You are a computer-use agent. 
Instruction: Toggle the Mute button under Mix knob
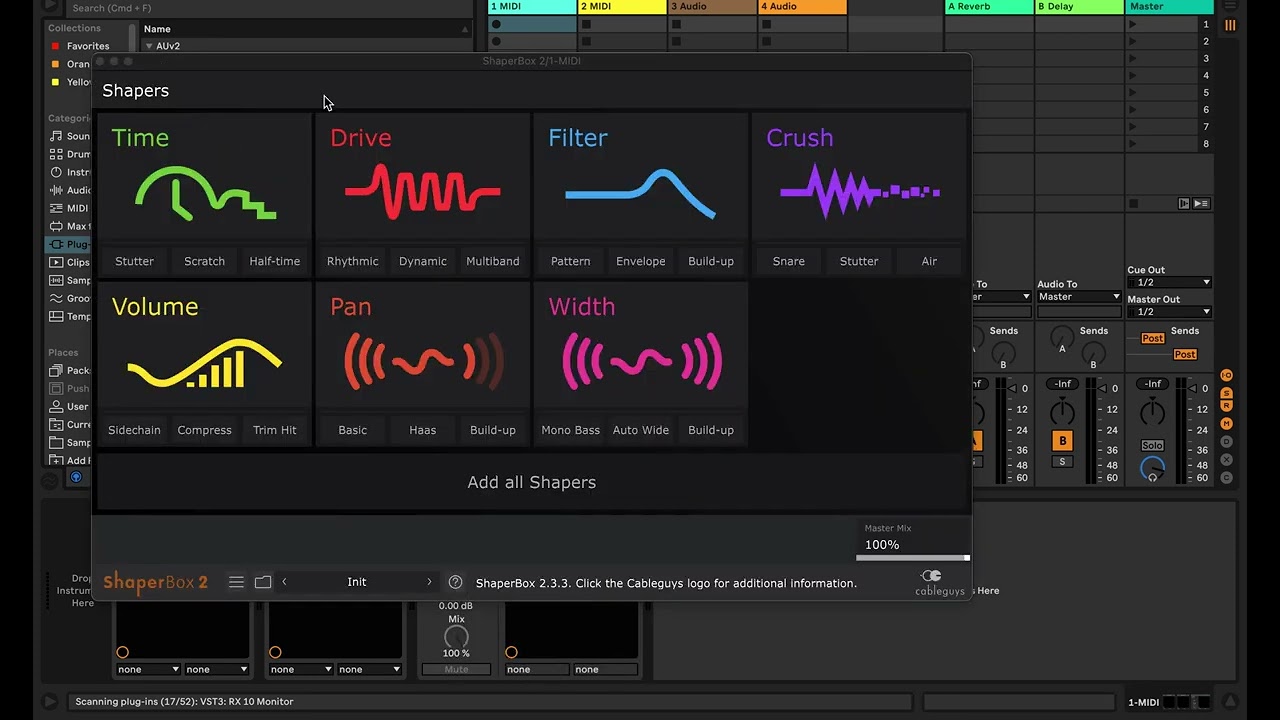456,669
